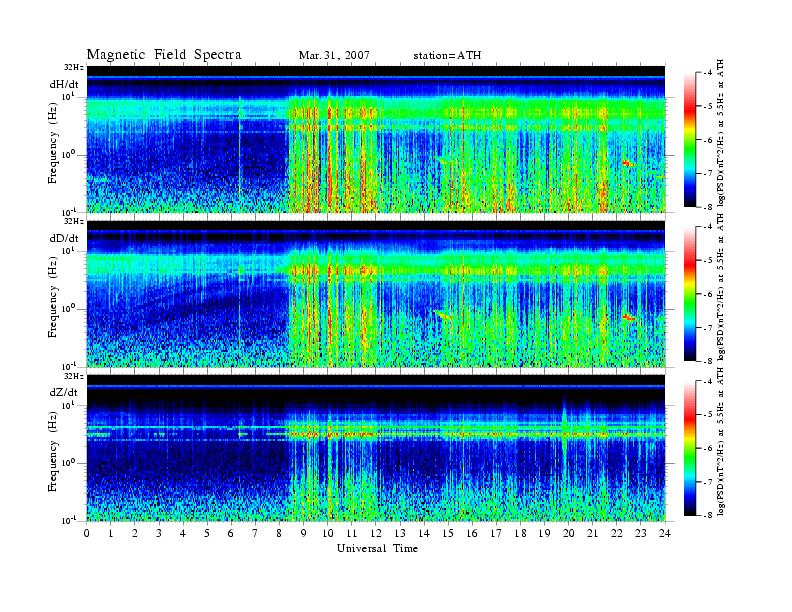The height and width of the screenshot is (612, 792).
Task: Click the '32Hz' label above the dD/dt panel
Action: point(74,221)
